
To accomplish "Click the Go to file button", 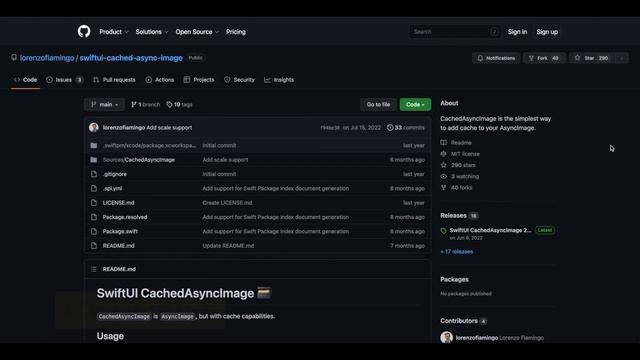I will [378, 104].
